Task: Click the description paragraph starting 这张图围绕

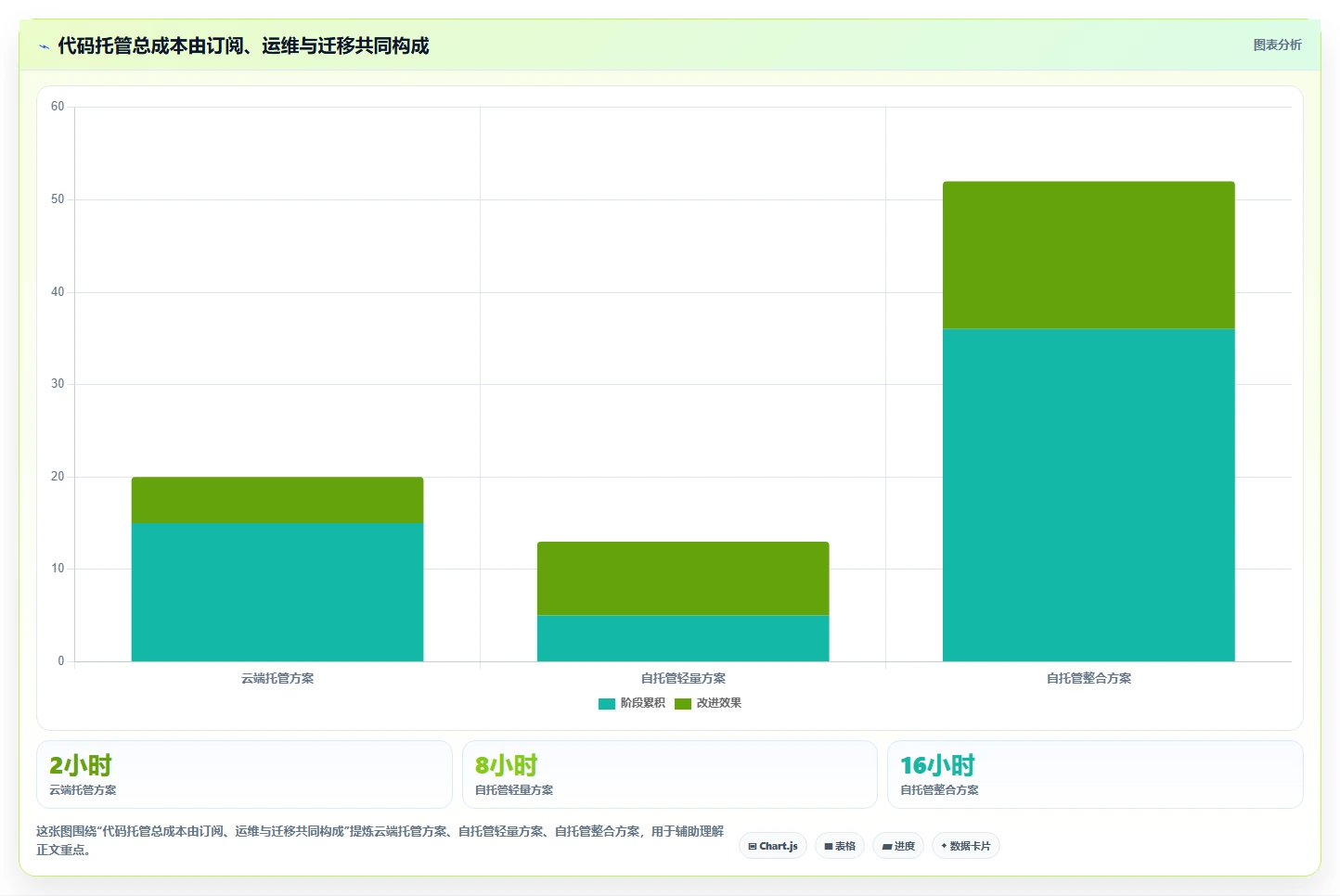Action: coord(380,840)
